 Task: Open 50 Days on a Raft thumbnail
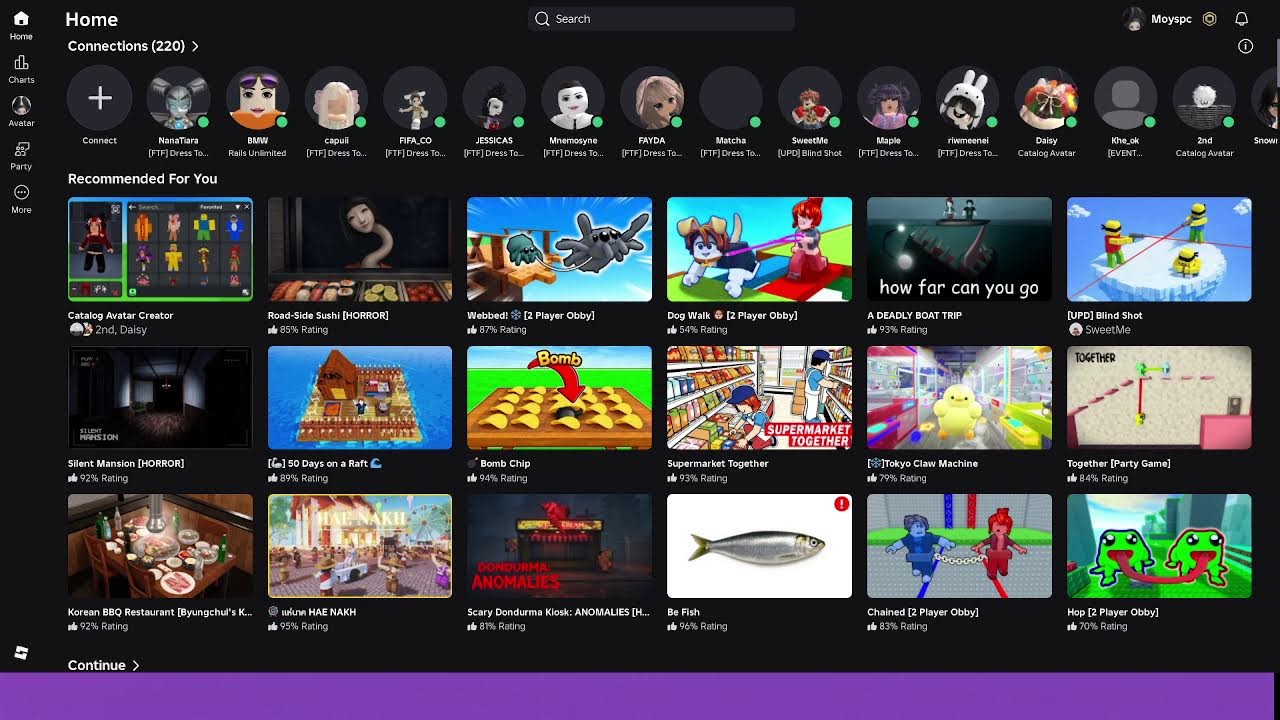[x=360, y=398]
